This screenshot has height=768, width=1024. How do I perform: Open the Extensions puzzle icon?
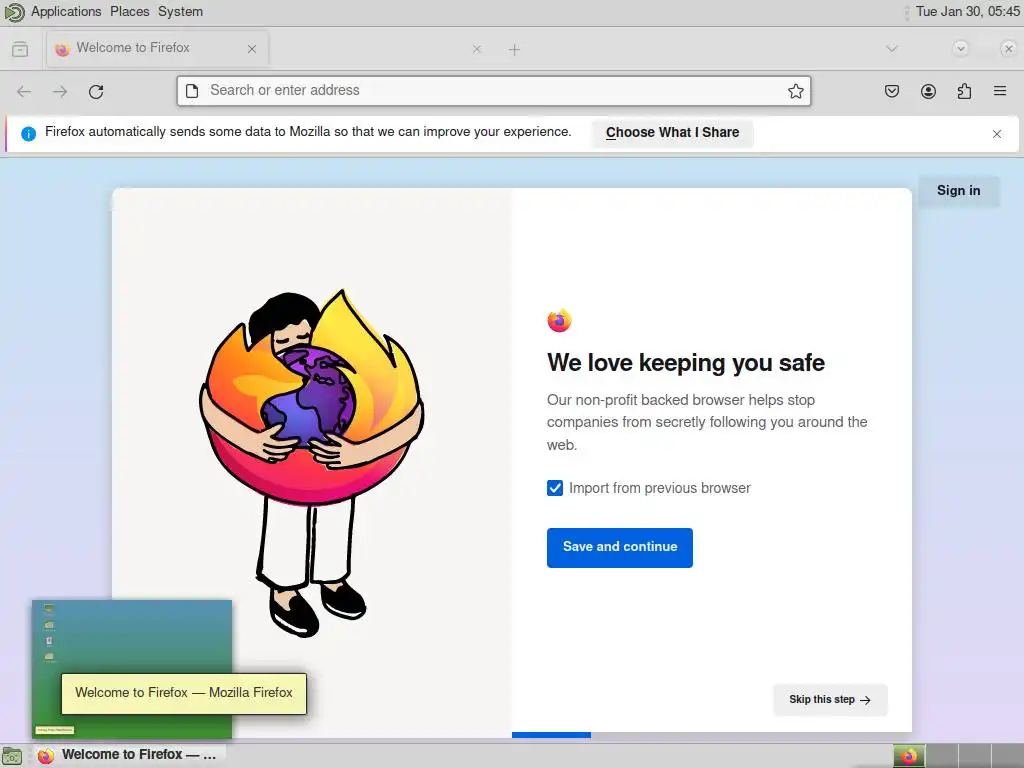tap(964, 91)
